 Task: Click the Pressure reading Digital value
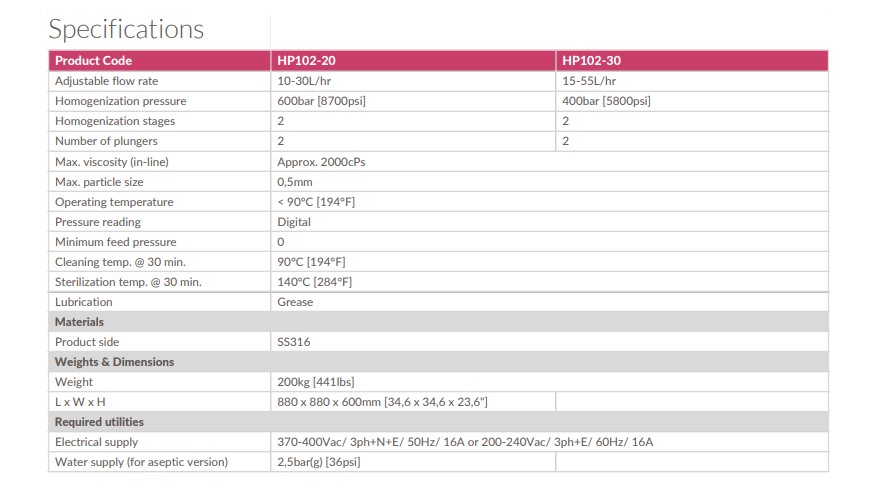point(294,222)
